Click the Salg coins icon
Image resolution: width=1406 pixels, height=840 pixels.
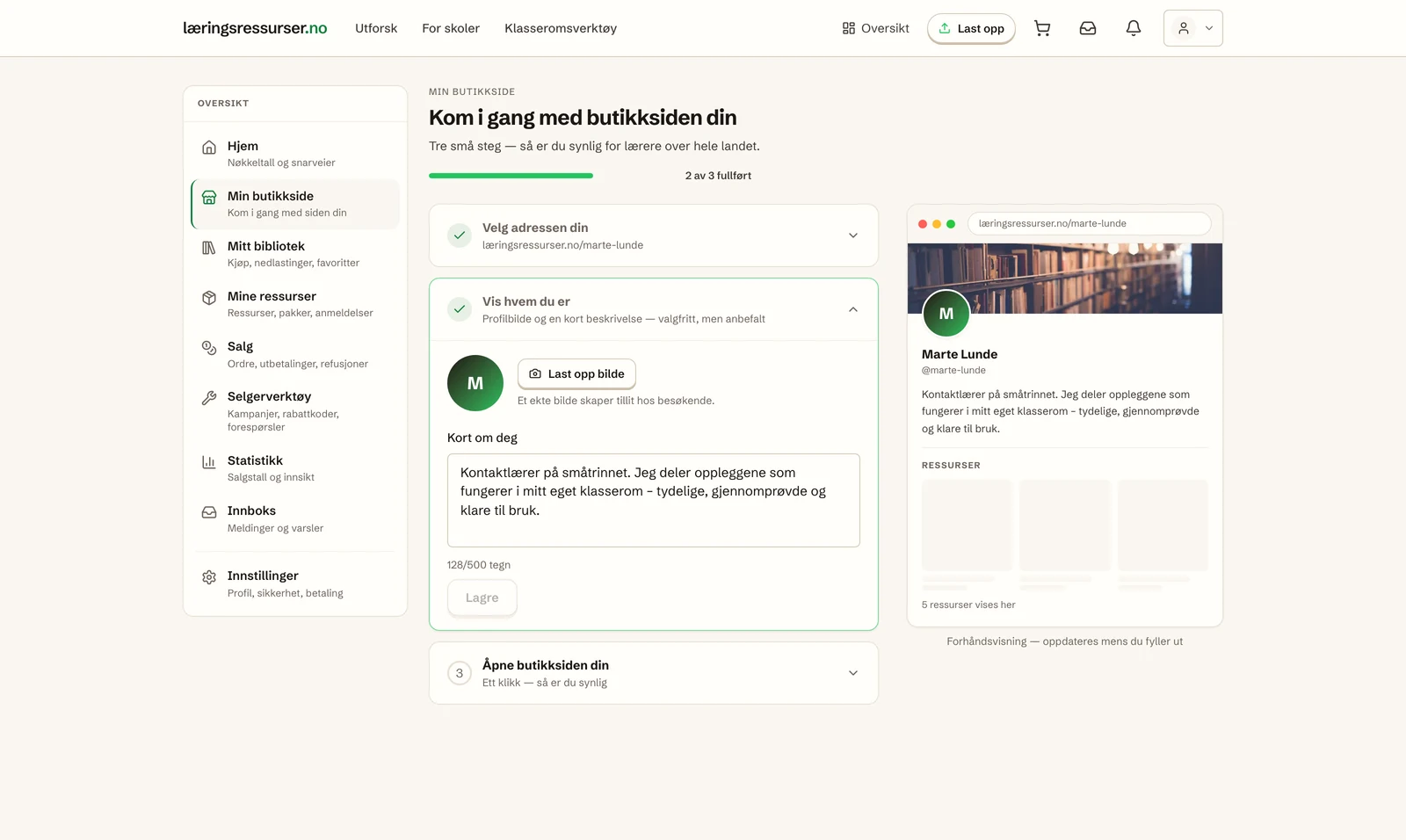(x=209, y=347)
